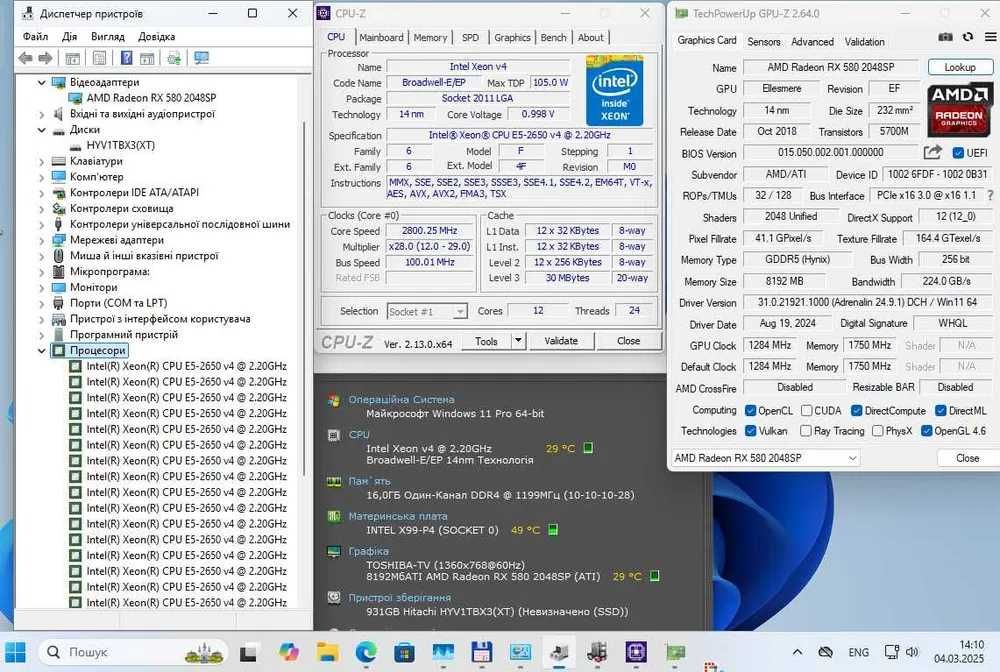Collapse the Диски tree node
1000x672 pixels.
[41, 129]
